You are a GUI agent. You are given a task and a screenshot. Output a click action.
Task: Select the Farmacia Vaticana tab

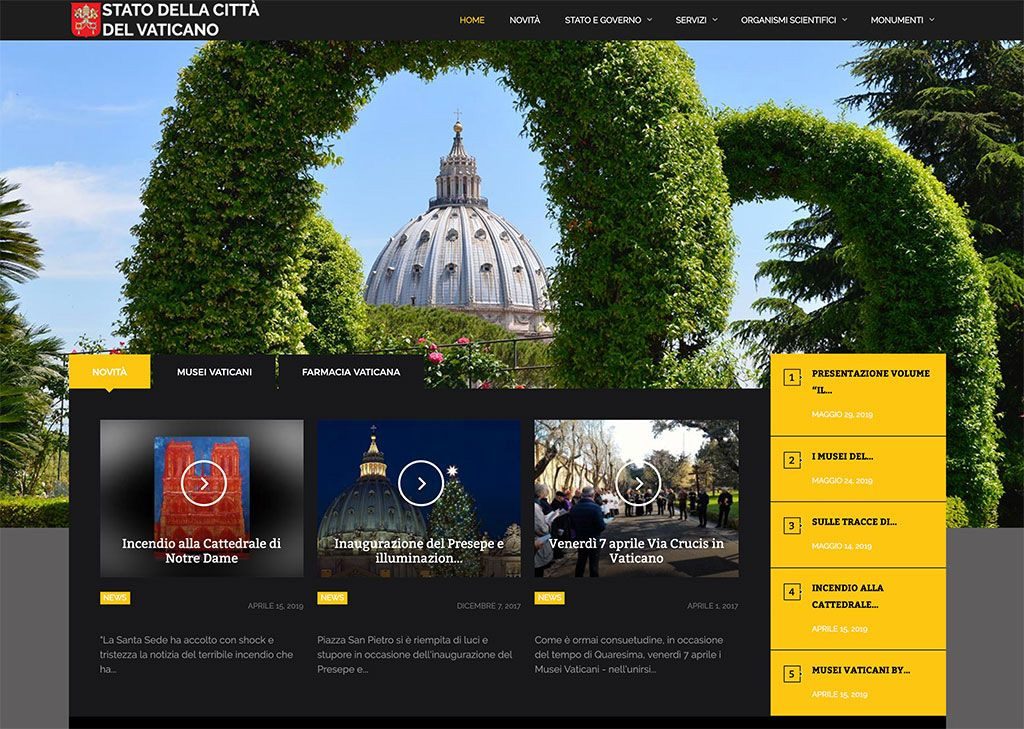pos(351,372)
